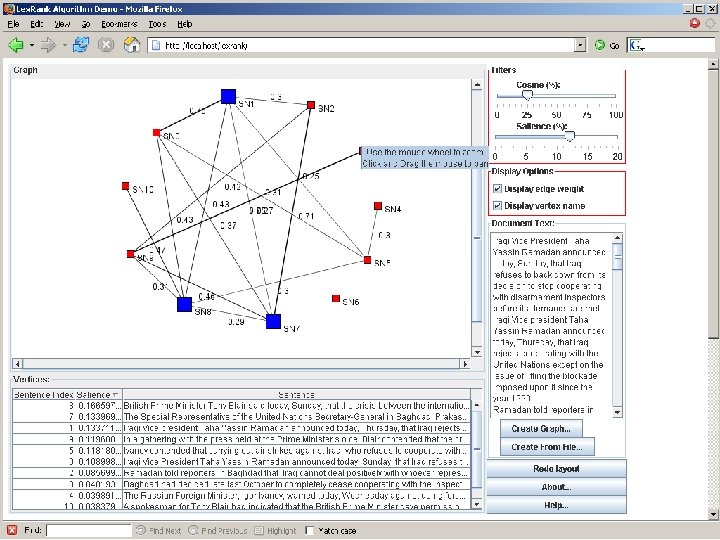Viewport: 720px width, 540px height.
Task: Click the Create Graph... button
Action: tap(541, 428)
